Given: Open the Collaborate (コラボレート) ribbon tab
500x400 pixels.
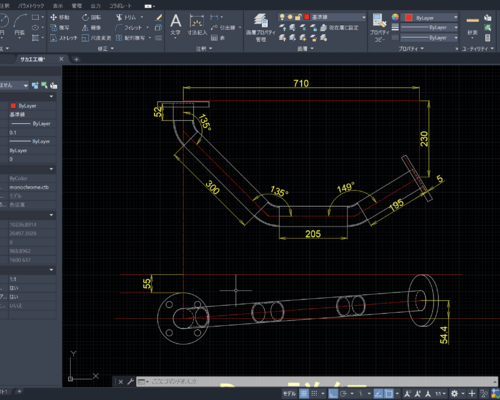Looking at the screenshot, I should point(120,6).
